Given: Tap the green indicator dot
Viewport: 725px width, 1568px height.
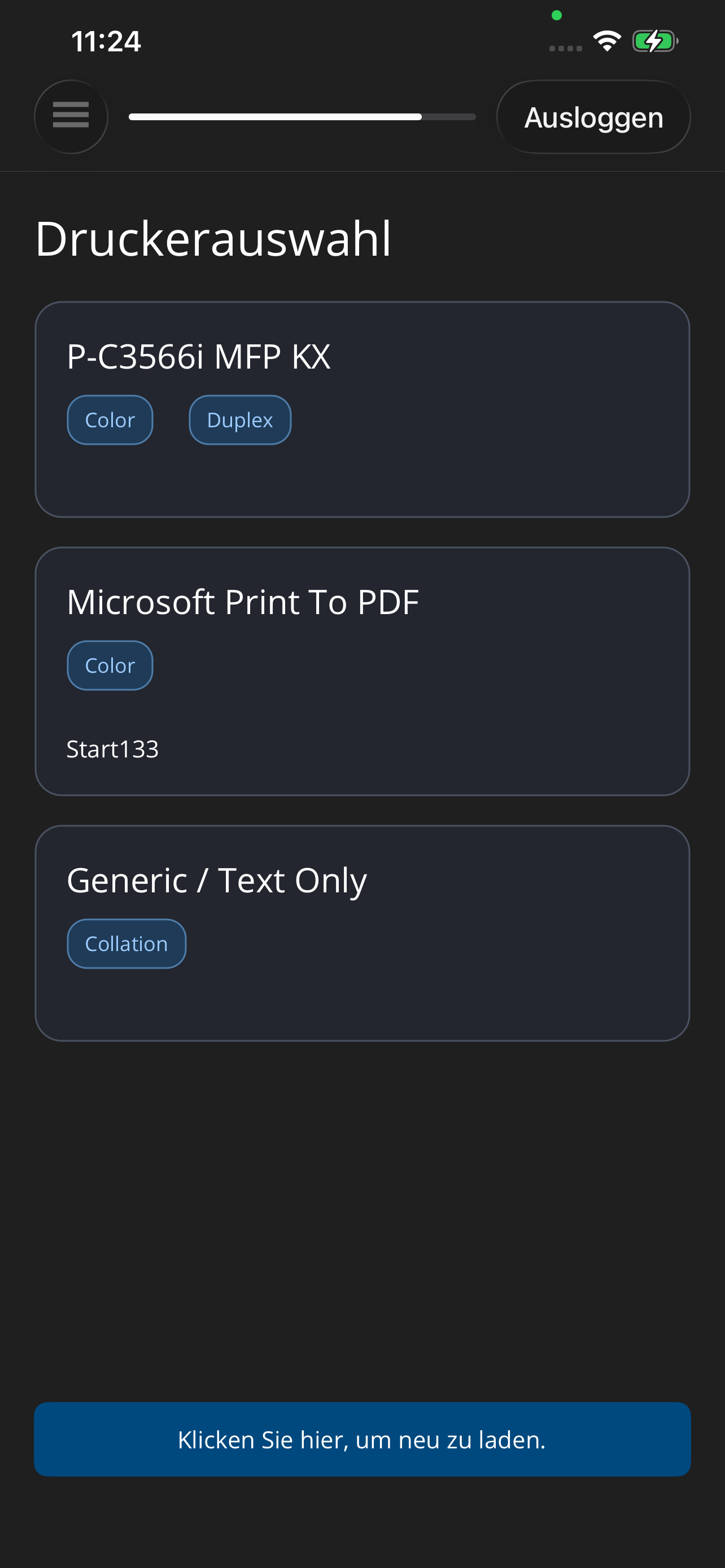Looking at the screenshot, I should pos(556,15).
